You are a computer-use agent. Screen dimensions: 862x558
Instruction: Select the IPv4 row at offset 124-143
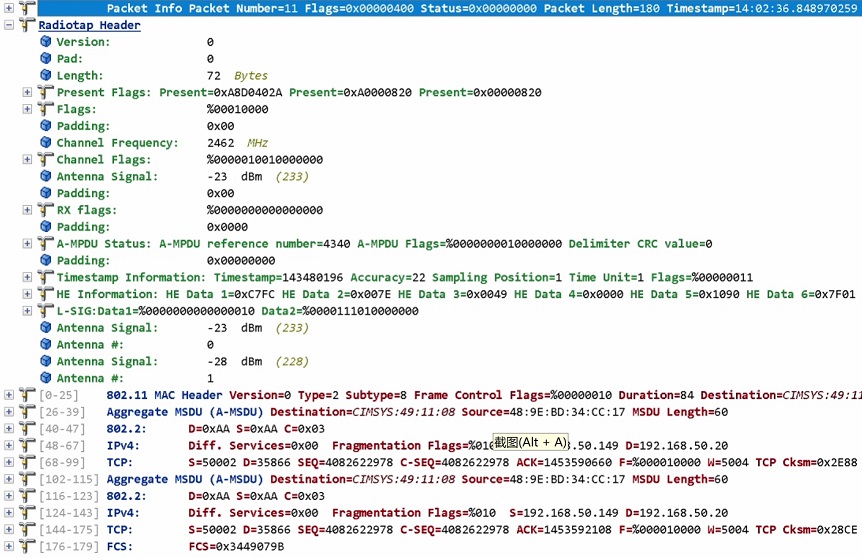(123, 513)
